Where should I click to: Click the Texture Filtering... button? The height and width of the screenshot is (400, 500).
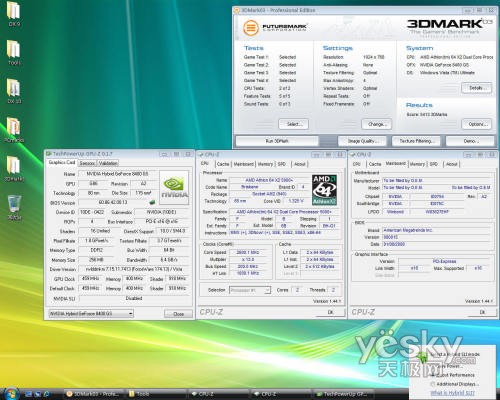pos(416,141)
